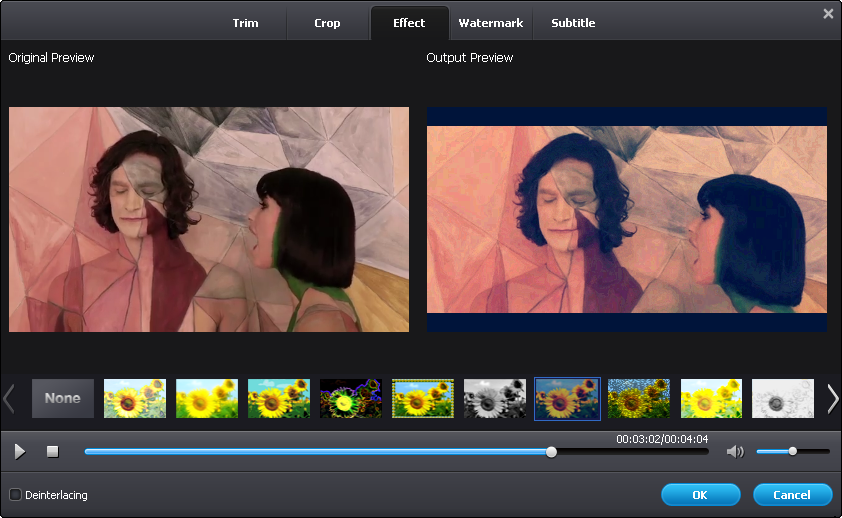Confirm changes with the OK button
842x518 pixels.
(700, 495)
